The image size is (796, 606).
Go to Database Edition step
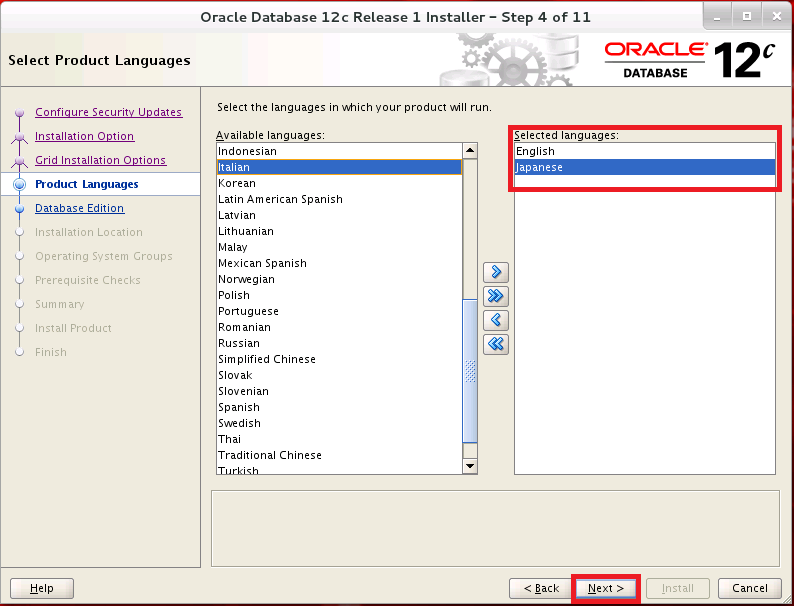[x=79, y=208]
